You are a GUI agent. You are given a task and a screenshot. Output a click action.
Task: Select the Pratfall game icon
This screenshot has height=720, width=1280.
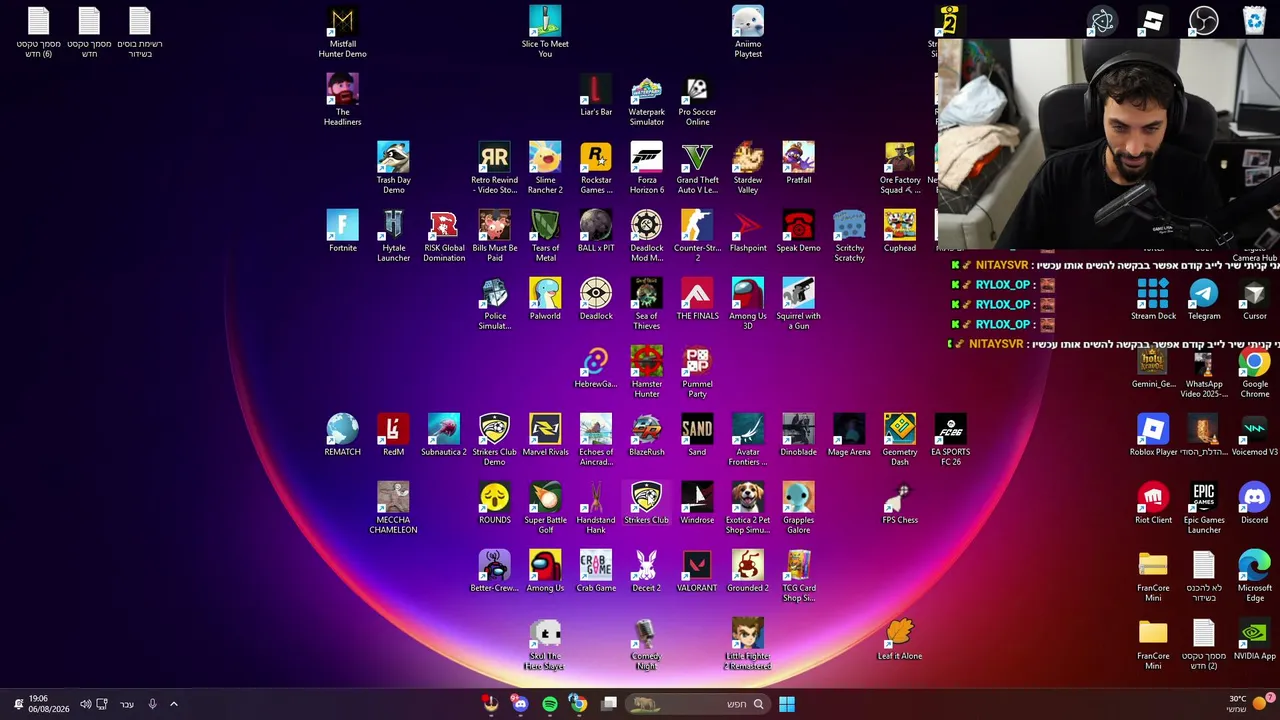pos(798,164)
